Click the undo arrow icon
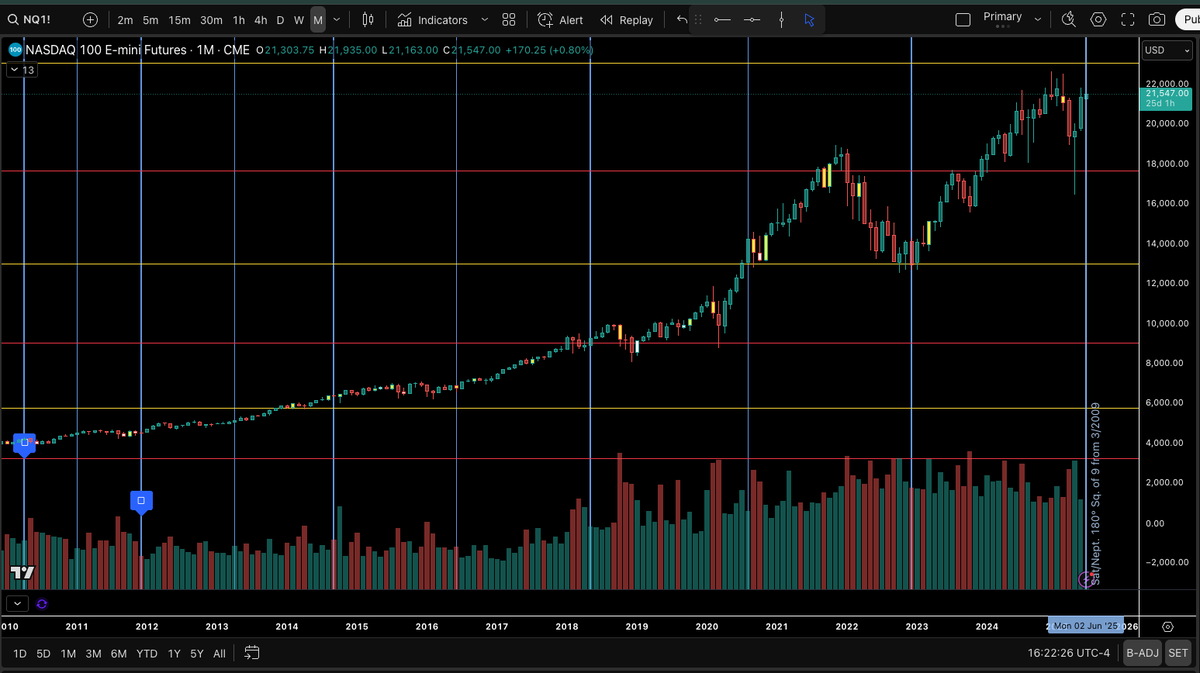 point(681,20)
